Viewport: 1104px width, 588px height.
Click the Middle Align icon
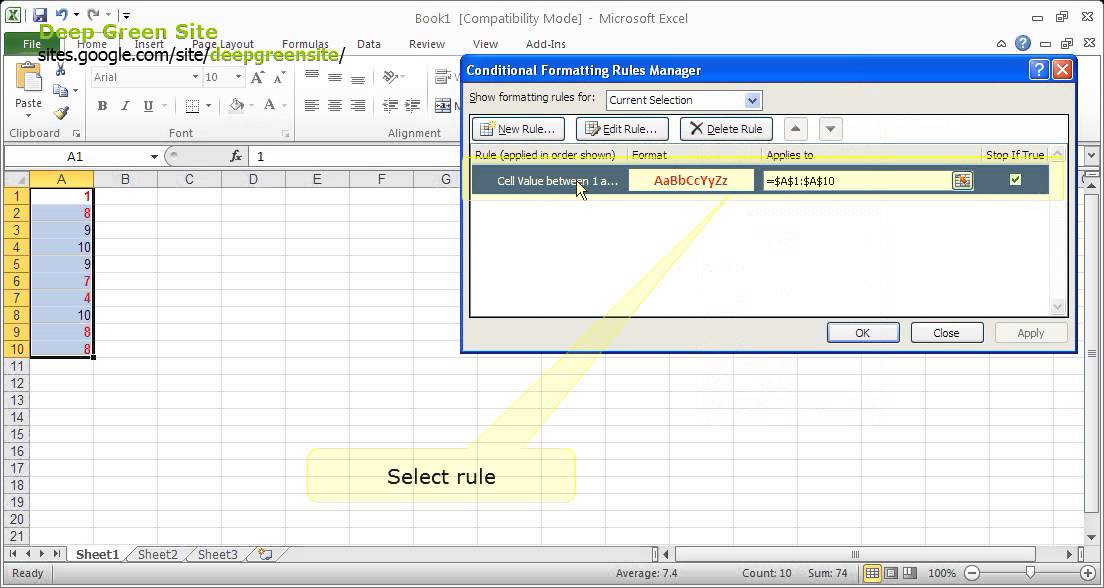[x=335, y=77]
